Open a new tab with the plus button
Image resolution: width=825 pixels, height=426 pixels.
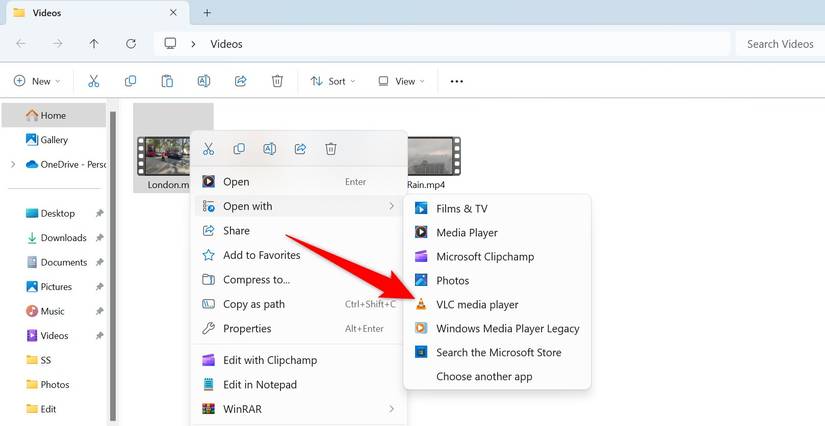(x=207, y=13)
